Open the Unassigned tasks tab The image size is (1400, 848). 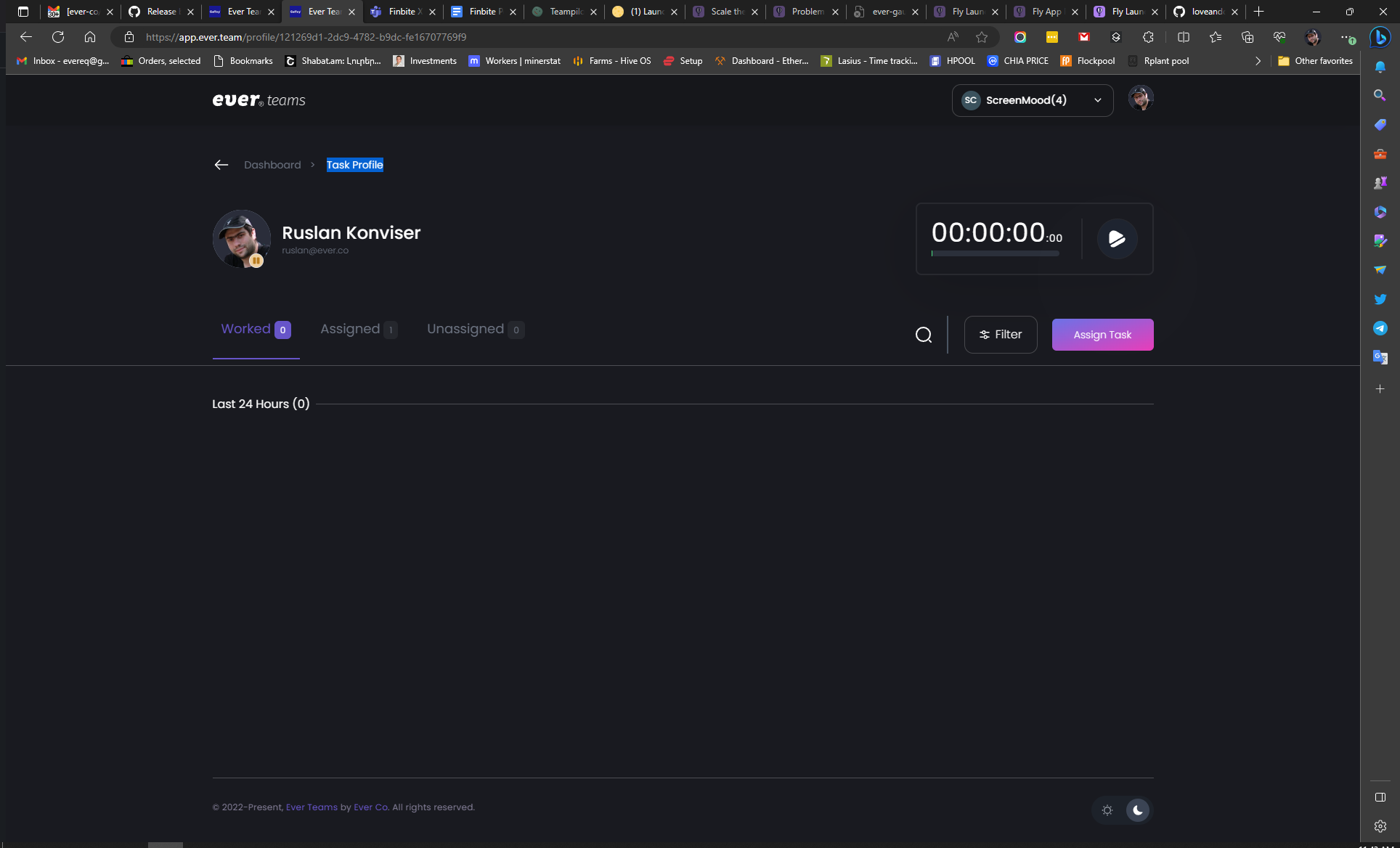[x=465, y=329]
